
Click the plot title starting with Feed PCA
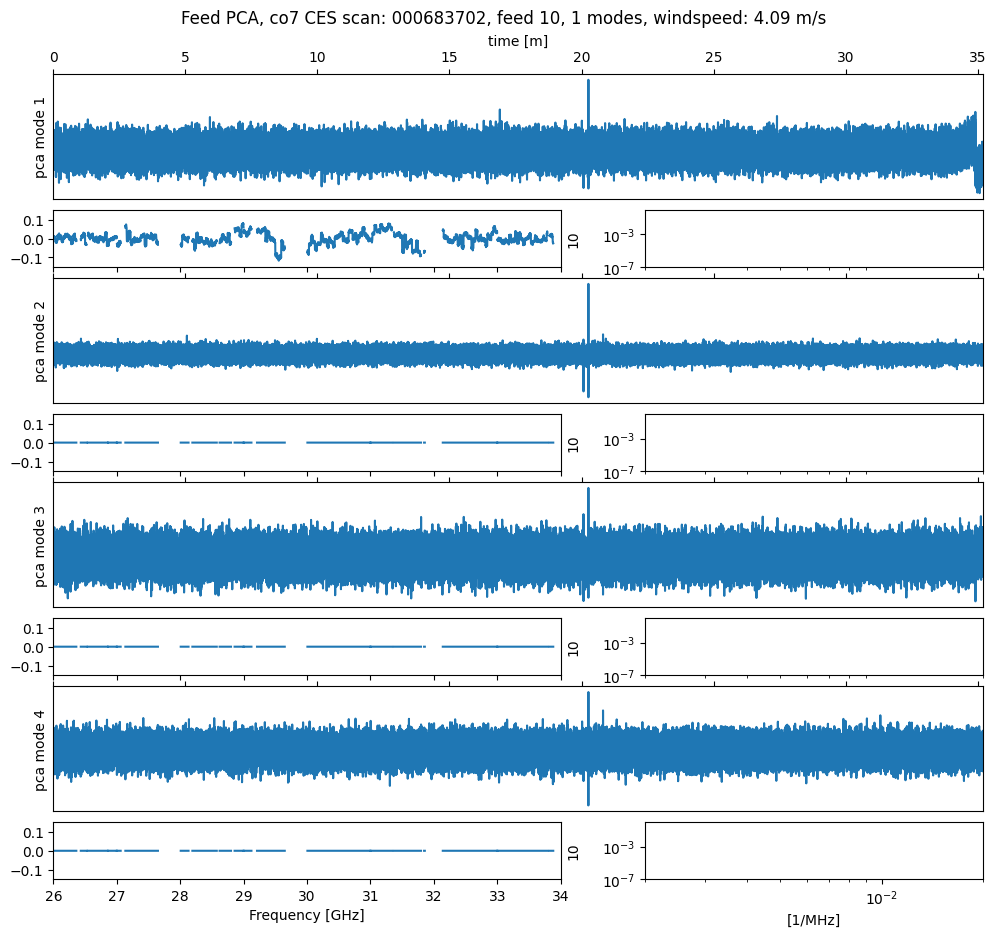point(503,19)
